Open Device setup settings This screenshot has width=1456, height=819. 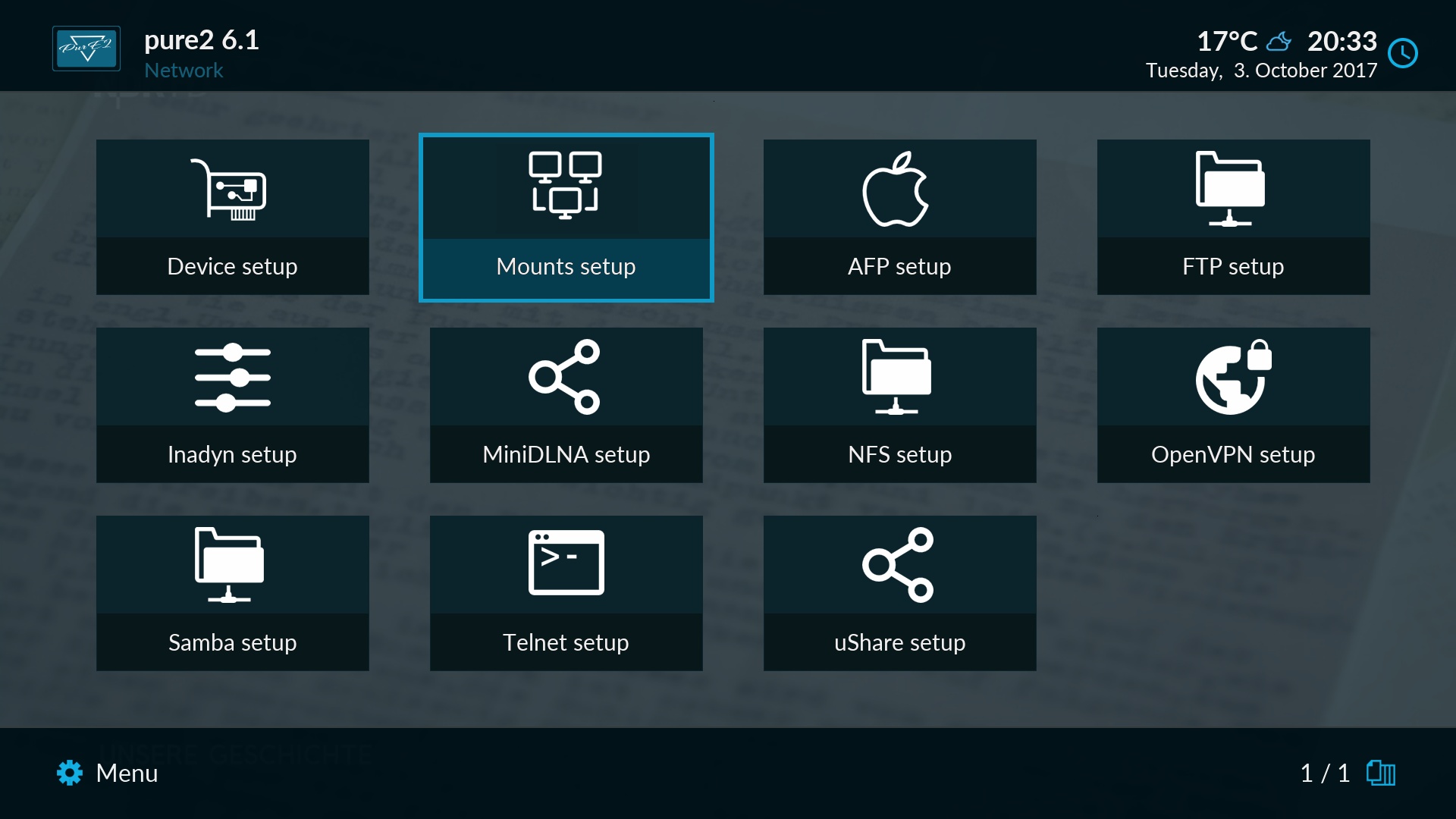pyautogui.click(x=232, y=217)
